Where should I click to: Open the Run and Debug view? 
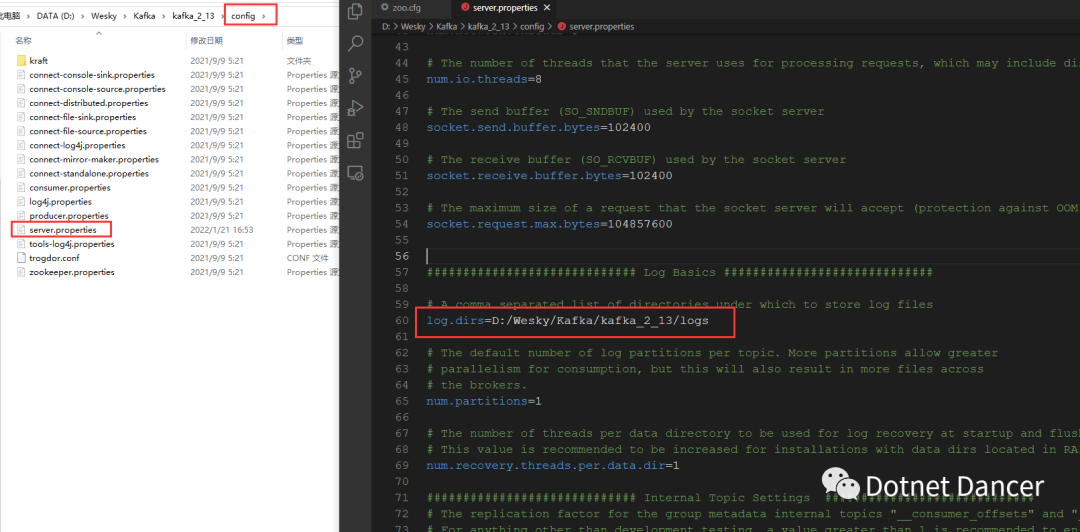click(355, 108)
